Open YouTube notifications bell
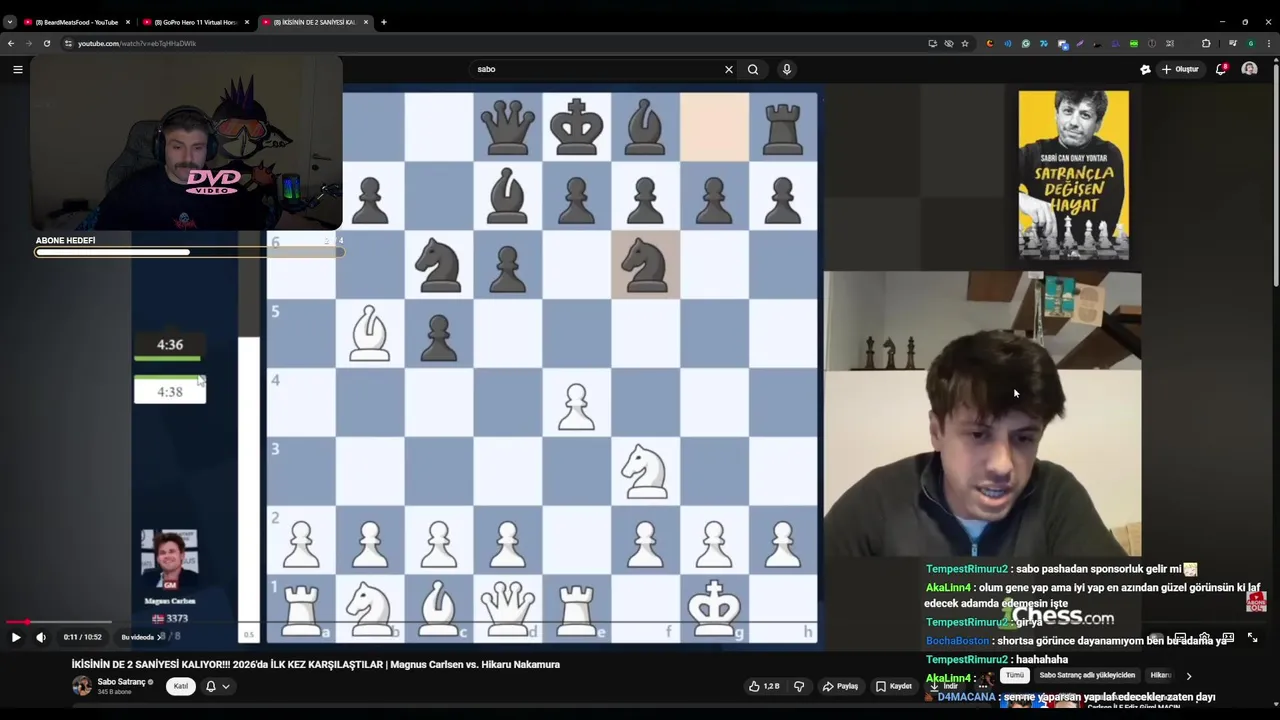 1222,69
